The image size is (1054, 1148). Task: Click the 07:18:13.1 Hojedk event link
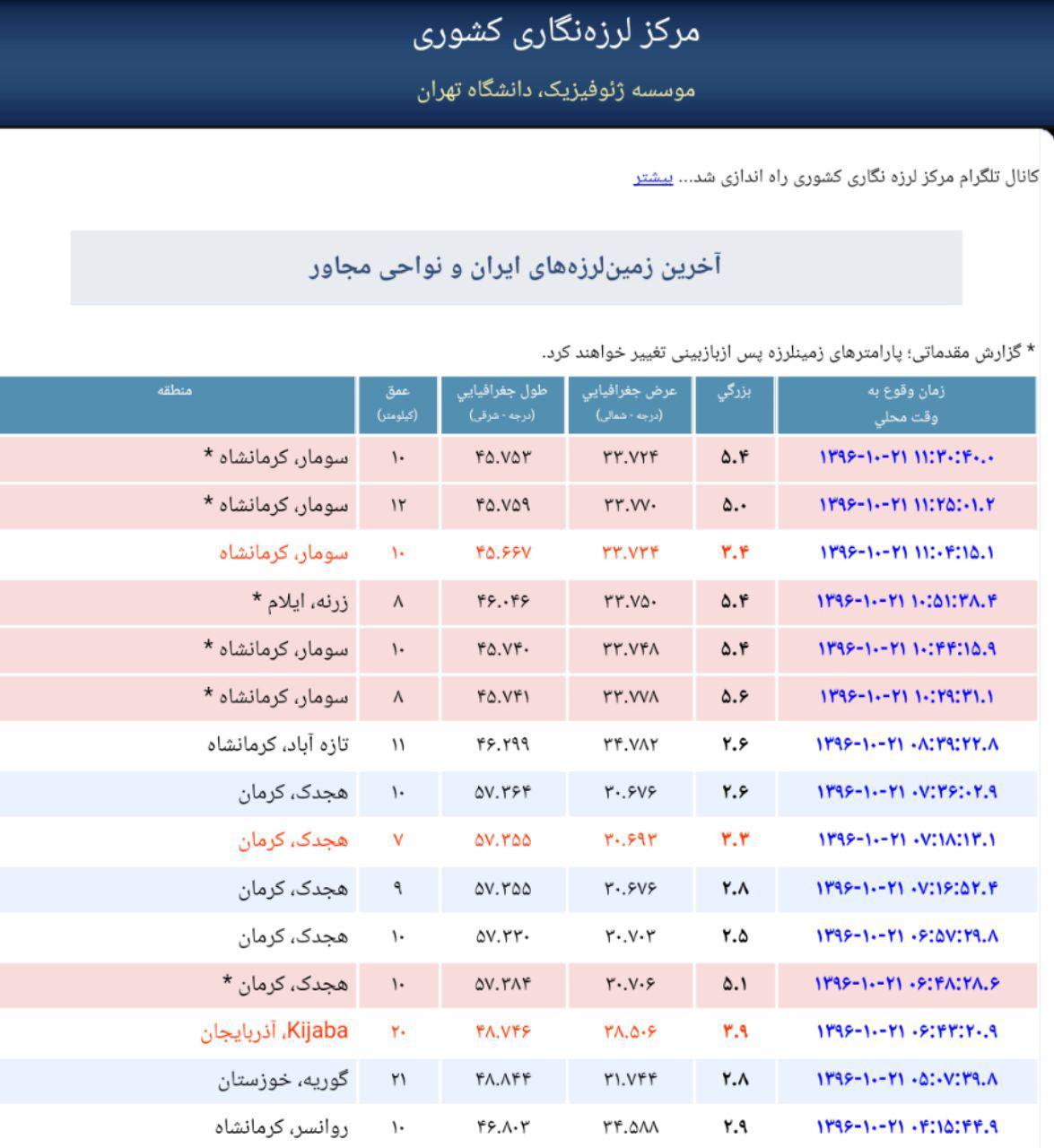(x=906, y=840)
